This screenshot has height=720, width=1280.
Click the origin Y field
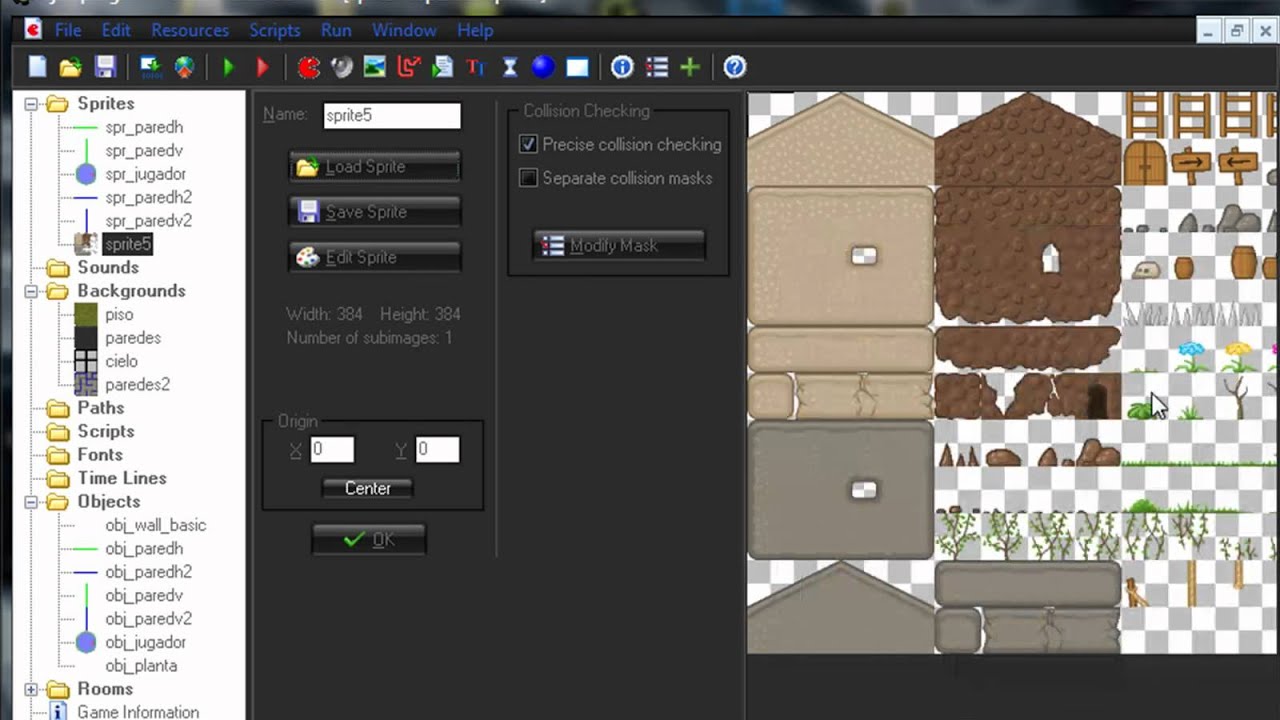437,450
